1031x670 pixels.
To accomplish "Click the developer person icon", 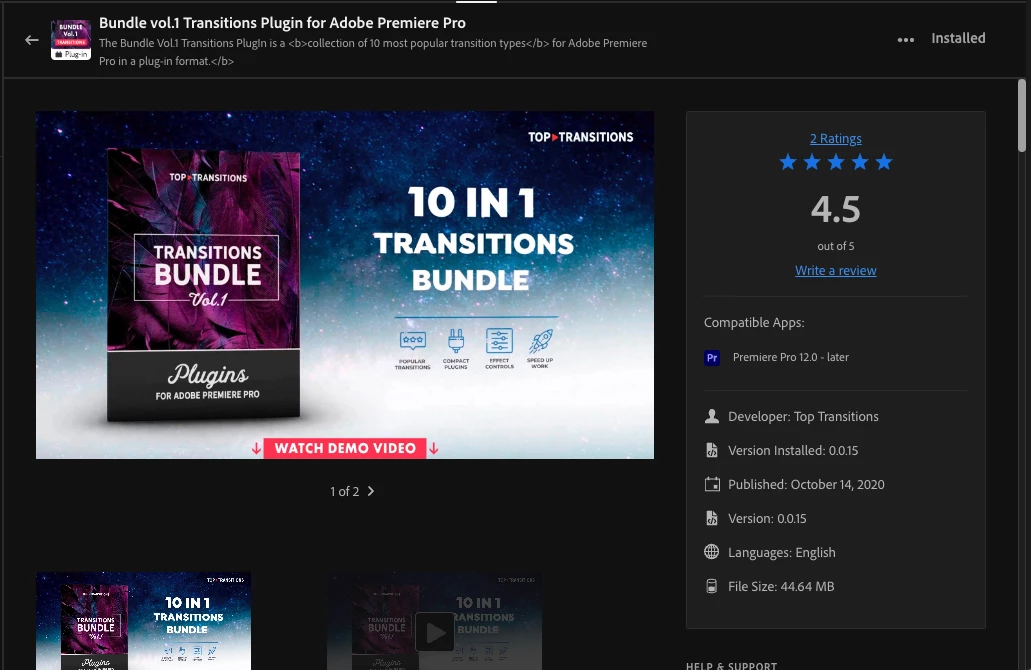I will coord(711,416).
